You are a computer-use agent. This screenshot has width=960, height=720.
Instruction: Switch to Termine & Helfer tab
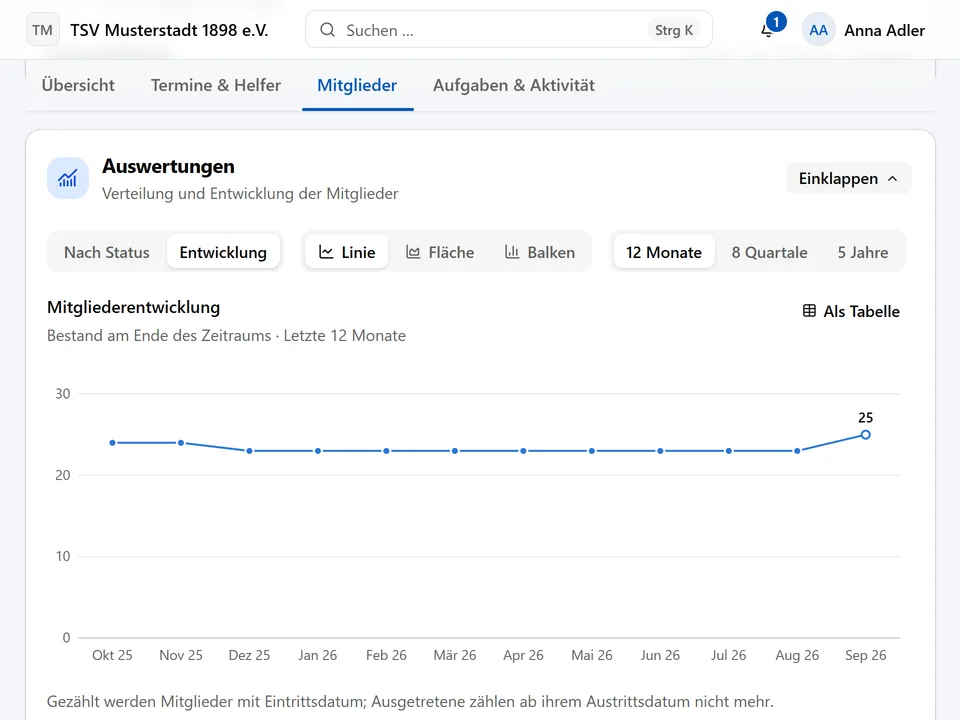pyautogui.click(x=216, y=85)
